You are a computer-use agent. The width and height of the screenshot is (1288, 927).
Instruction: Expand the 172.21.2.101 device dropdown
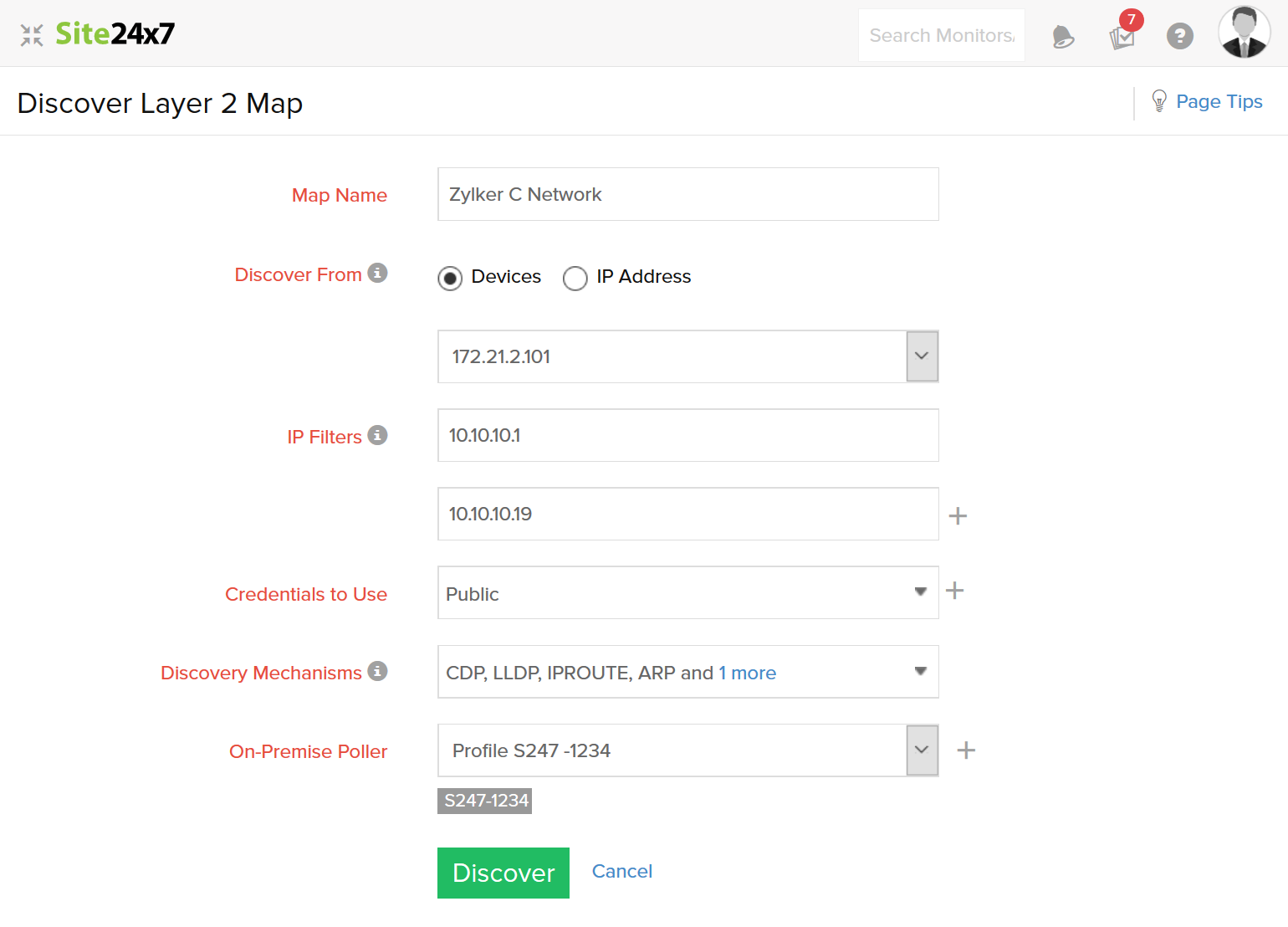coord(922,356)
